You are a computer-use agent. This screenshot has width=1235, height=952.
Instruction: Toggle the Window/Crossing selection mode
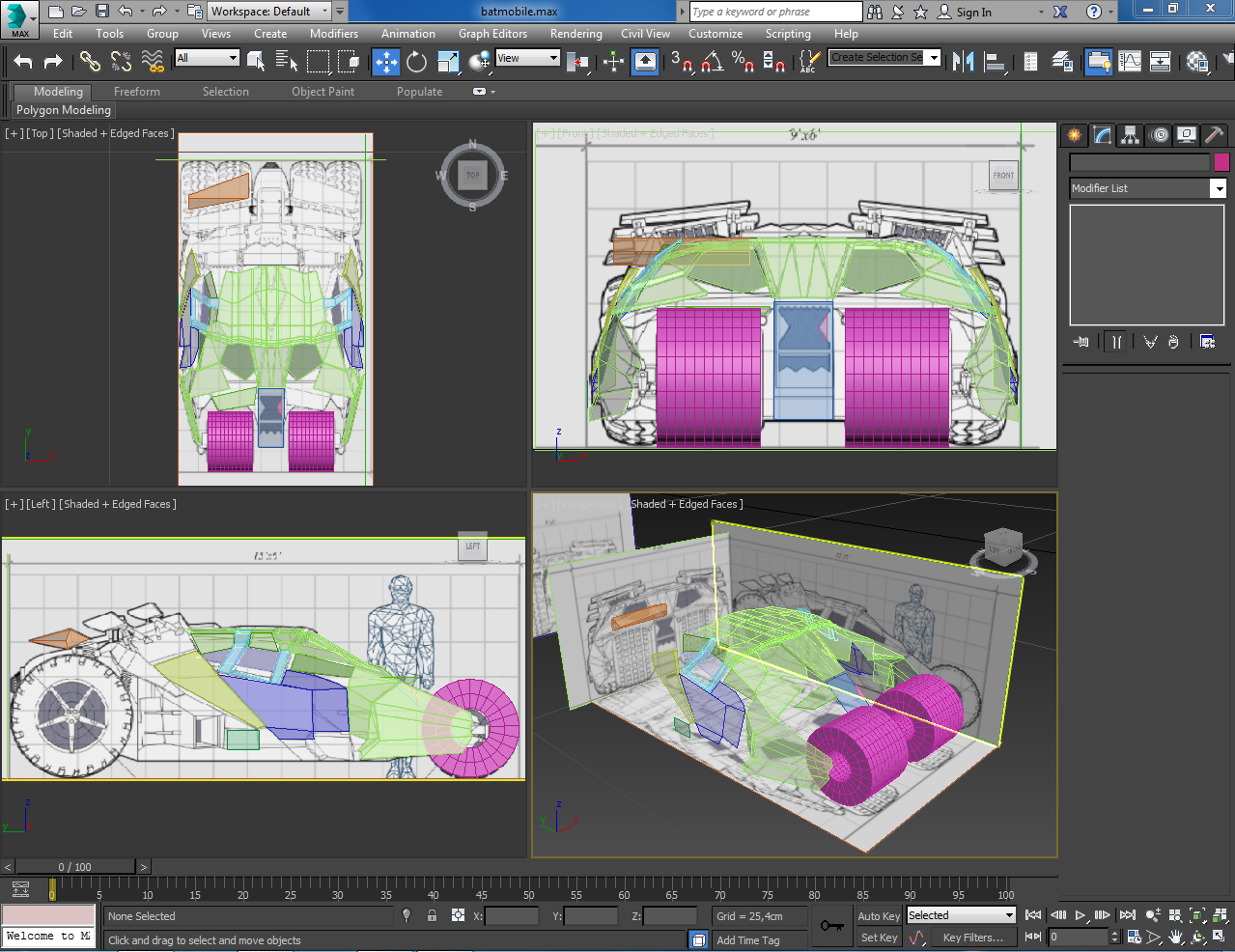pos(349,62)
